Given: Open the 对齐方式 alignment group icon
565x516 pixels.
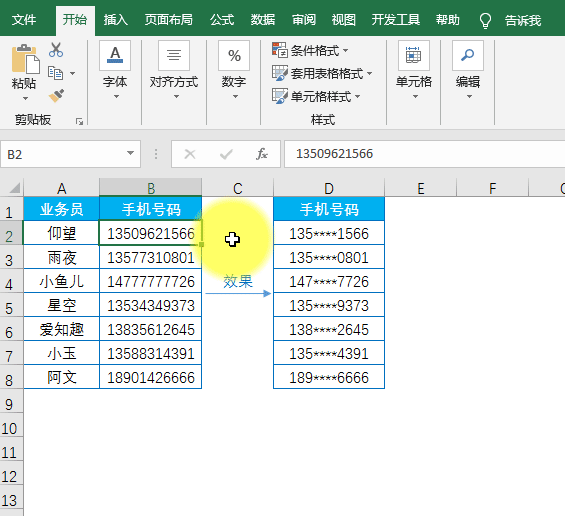Looking at the screenshot, I should [x=174, y=55].
